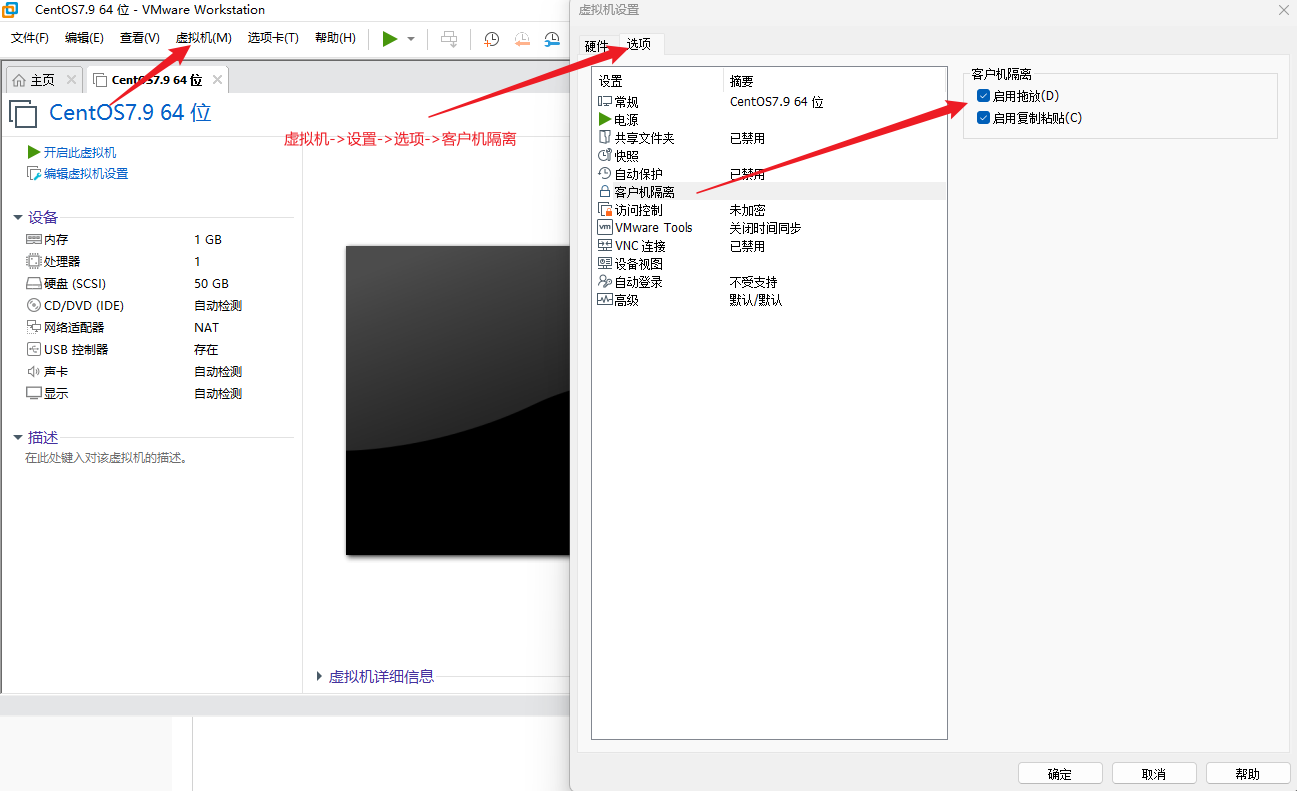Click the 关闭时间同步 summary text

765,228
